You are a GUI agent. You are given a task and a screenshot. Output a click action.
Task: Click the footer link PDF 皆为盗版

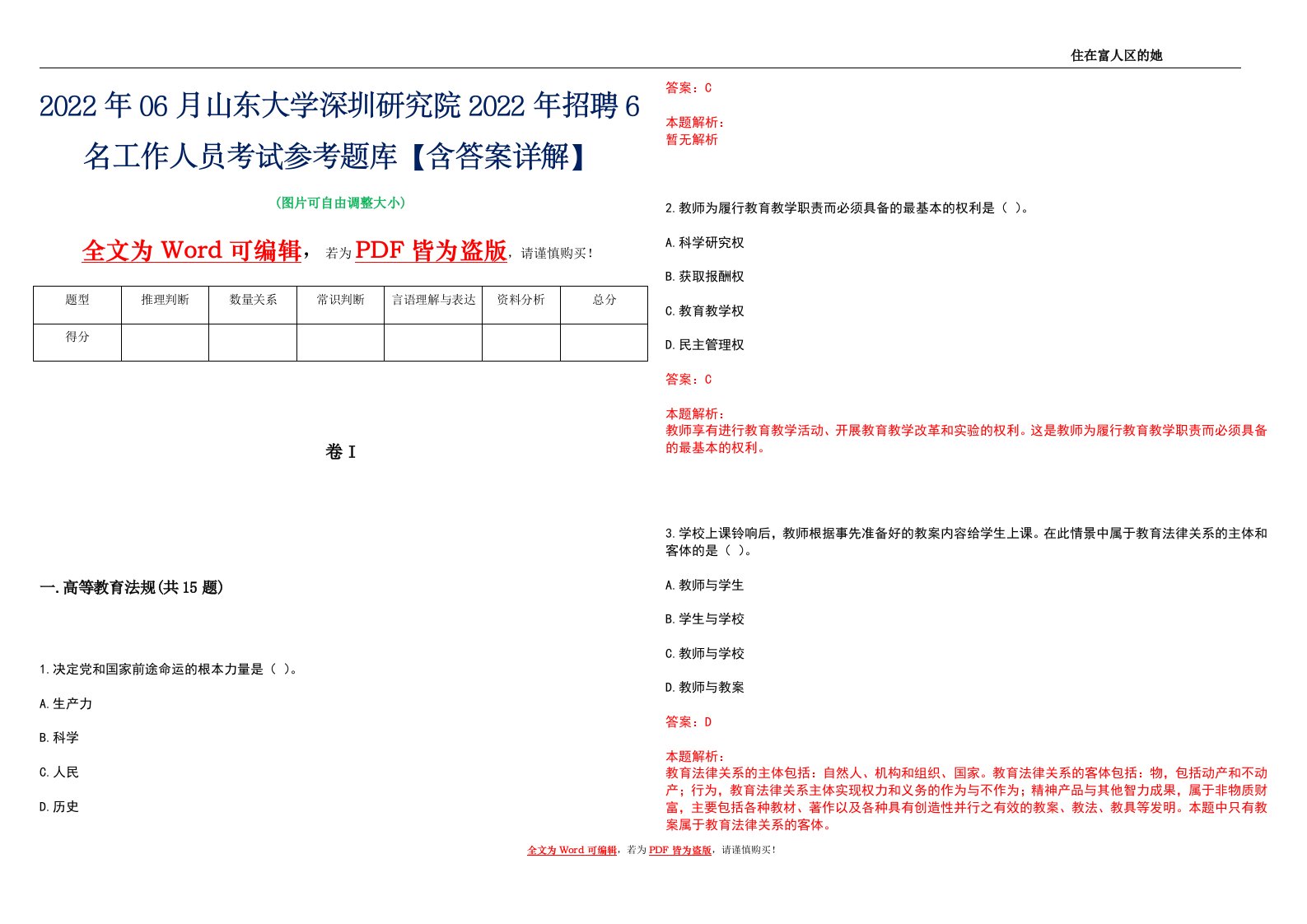pyautogui.click(x=680, y=850)
